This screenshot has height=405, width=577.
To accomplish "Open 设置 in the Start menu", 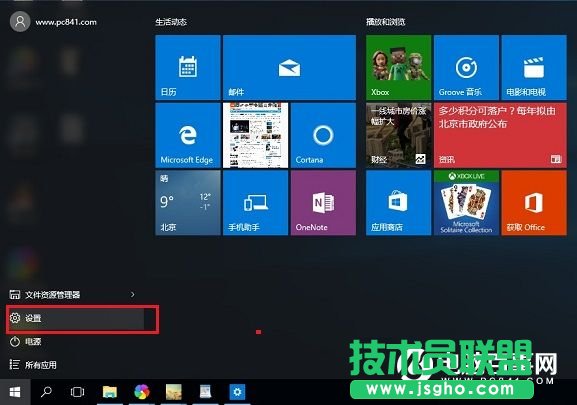I will click(x=77, y=319).
